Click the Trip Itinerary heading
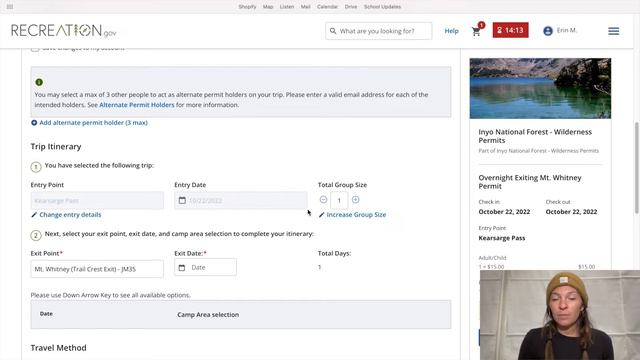This screenshot has width=640, height=360. coord(56,147)
